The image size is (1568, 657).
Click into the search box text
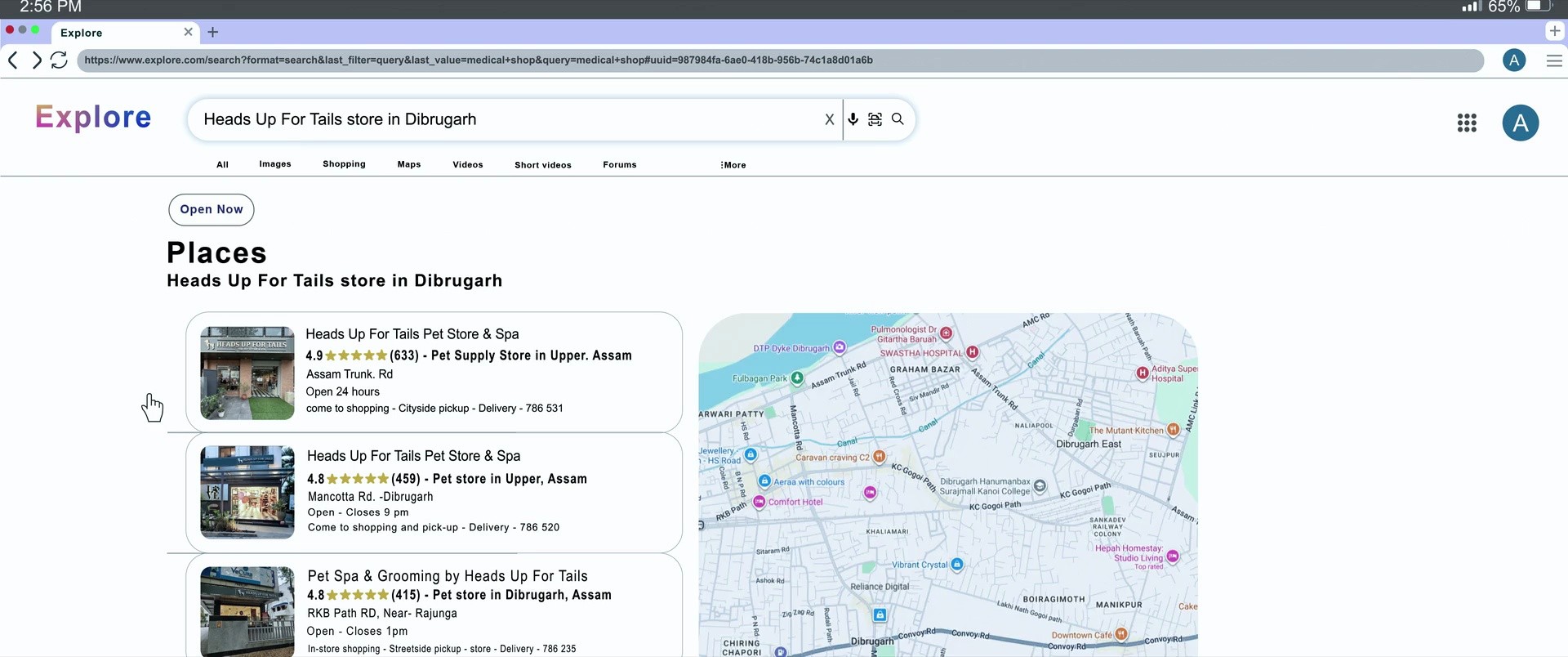click(x=340, y=119)
